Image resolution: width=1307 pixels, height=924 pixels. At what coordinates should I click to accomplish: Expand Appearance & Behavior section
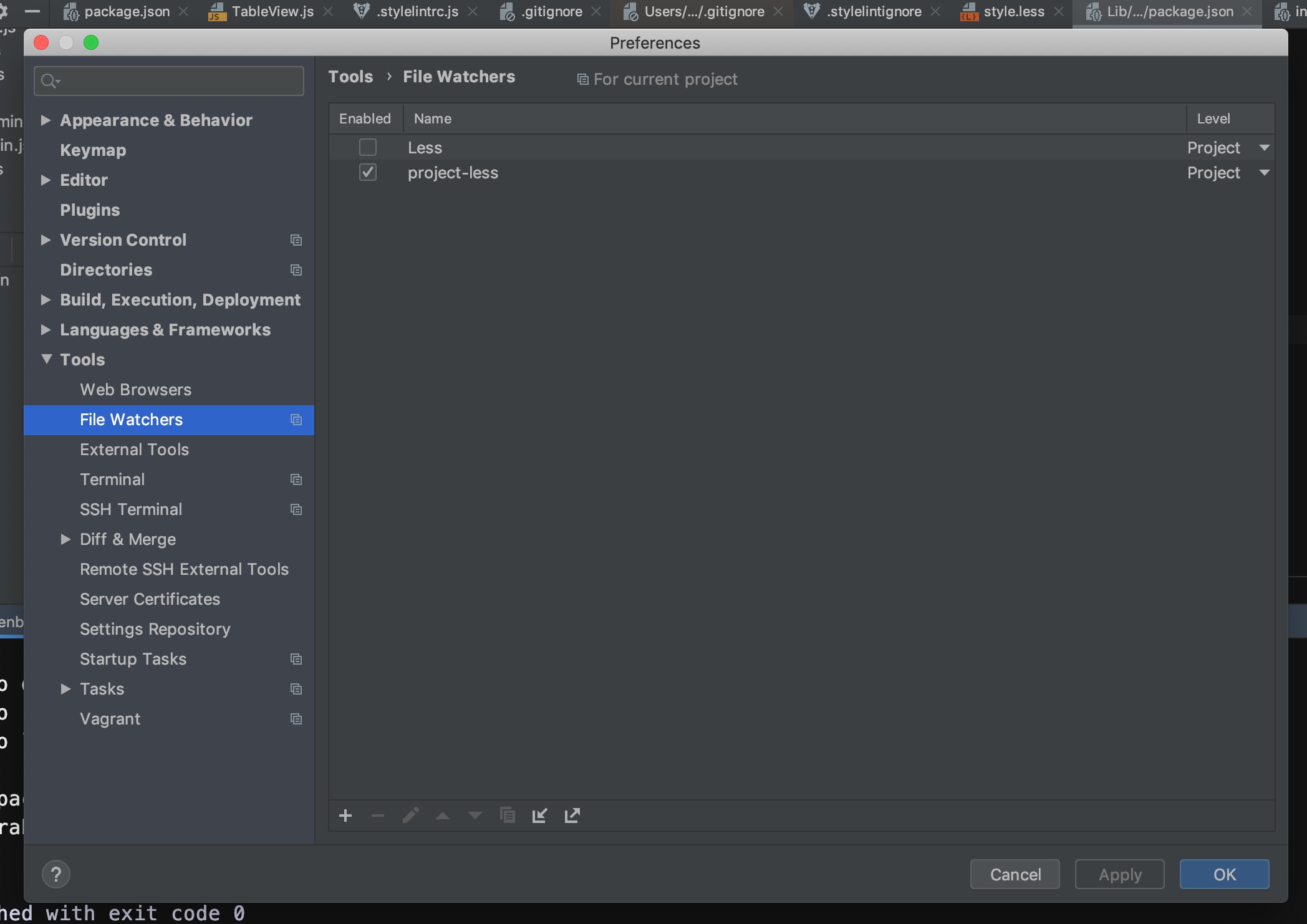point(46,120)
